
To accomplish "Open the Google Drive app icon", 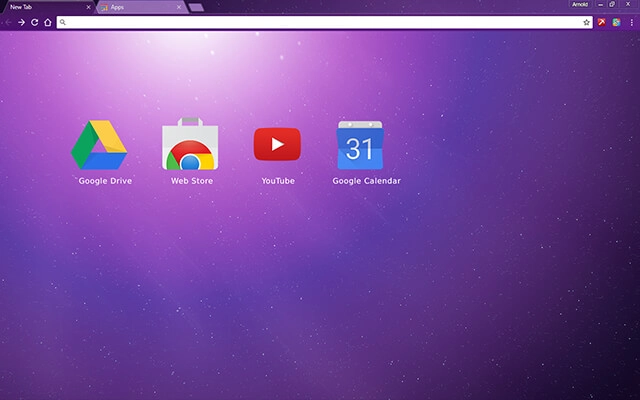I will (x=99, y=145).
